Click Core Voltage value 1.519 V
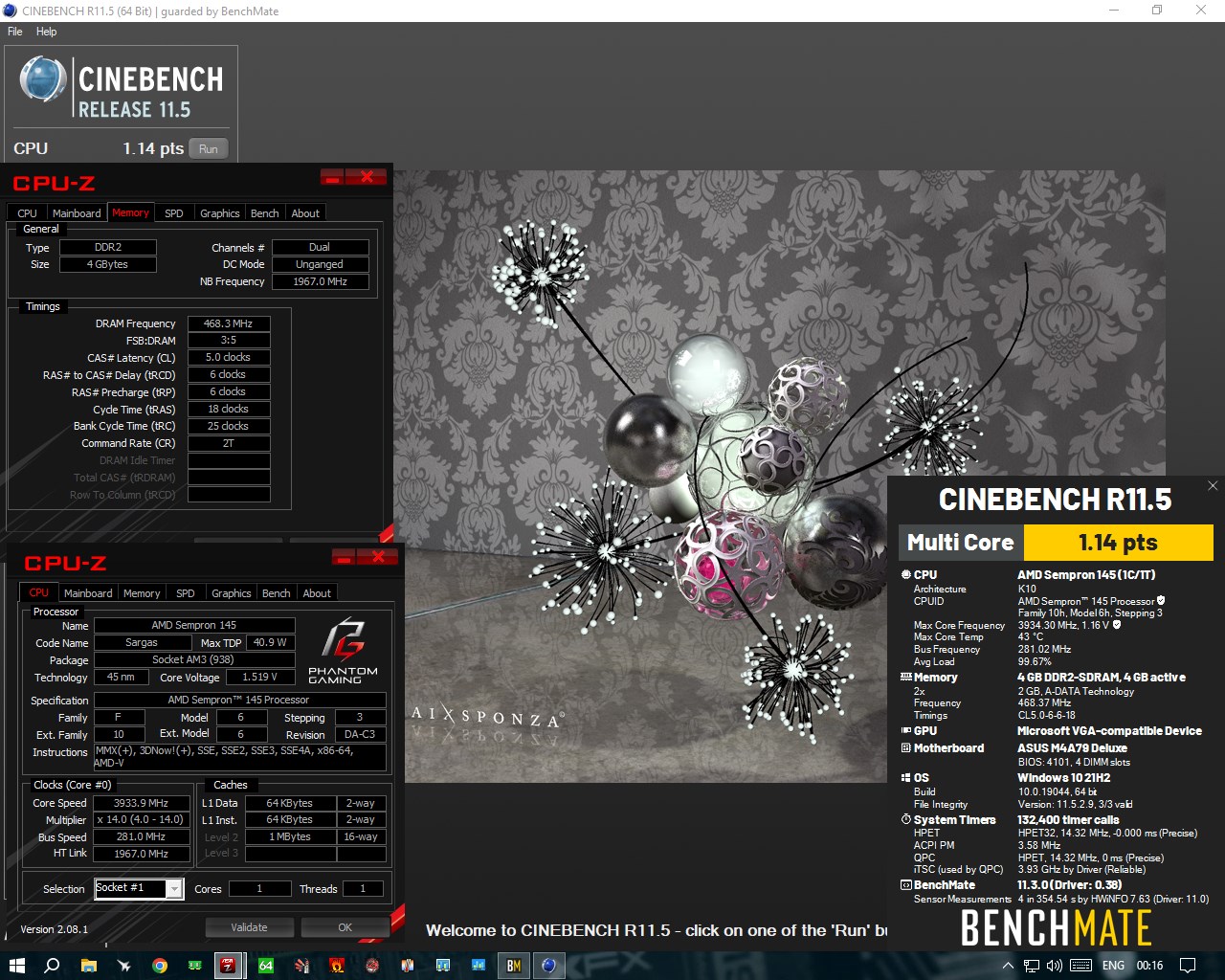The width and height of the screenshot is (1225, 980). pyautogui.click(x=260, y=678)
